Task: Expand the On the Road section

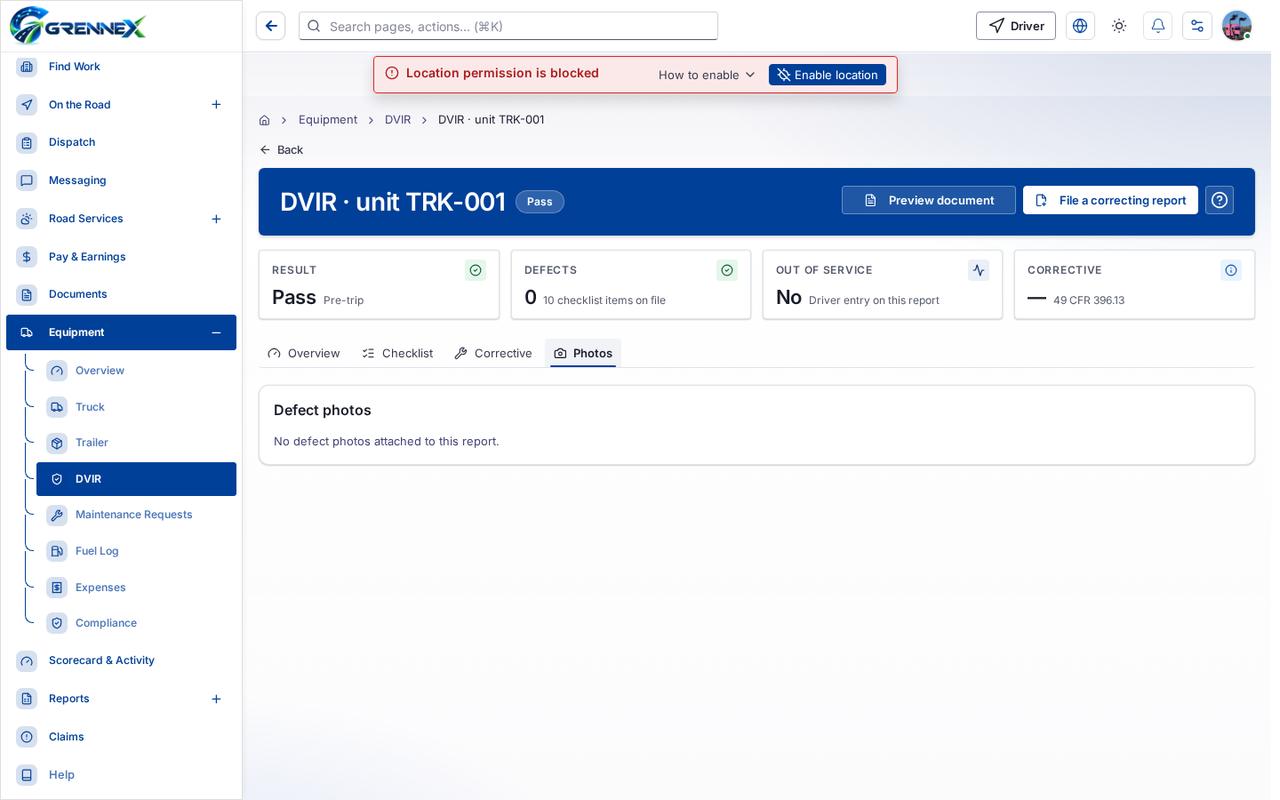Action: [216, 105]
